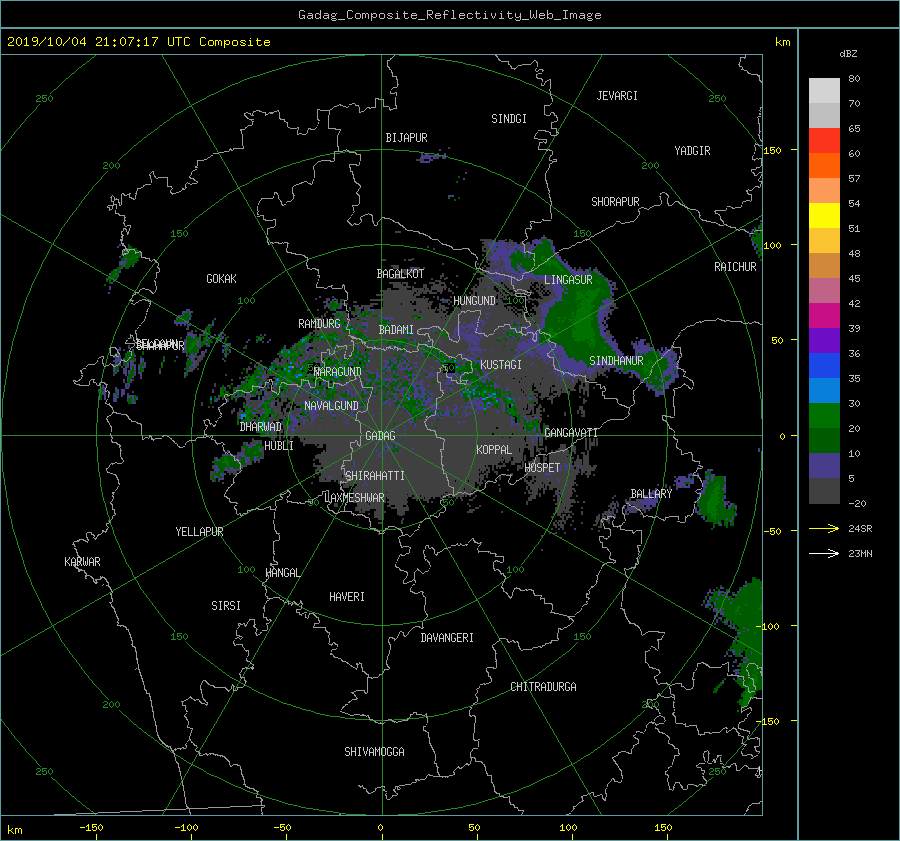Screen dimensions: 900x841
Task: Click the -20 dBZ legend value
Action: click(857, 503)
